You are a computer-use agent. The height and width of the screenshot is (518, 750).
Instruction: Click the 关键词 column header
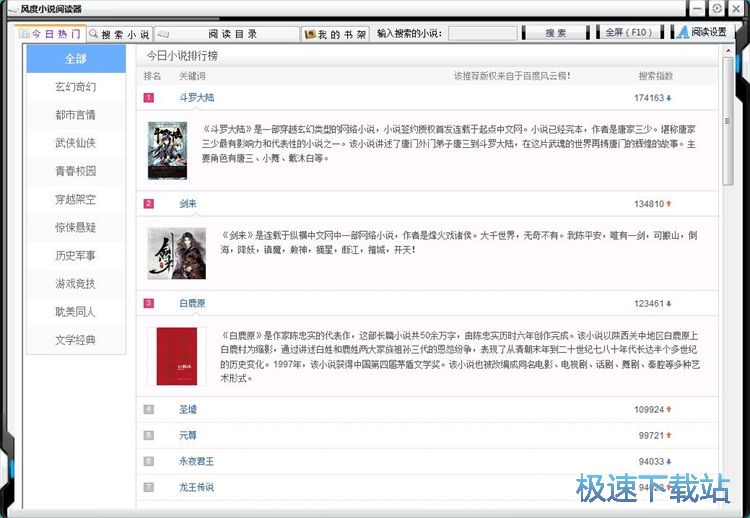click(192, 76)
